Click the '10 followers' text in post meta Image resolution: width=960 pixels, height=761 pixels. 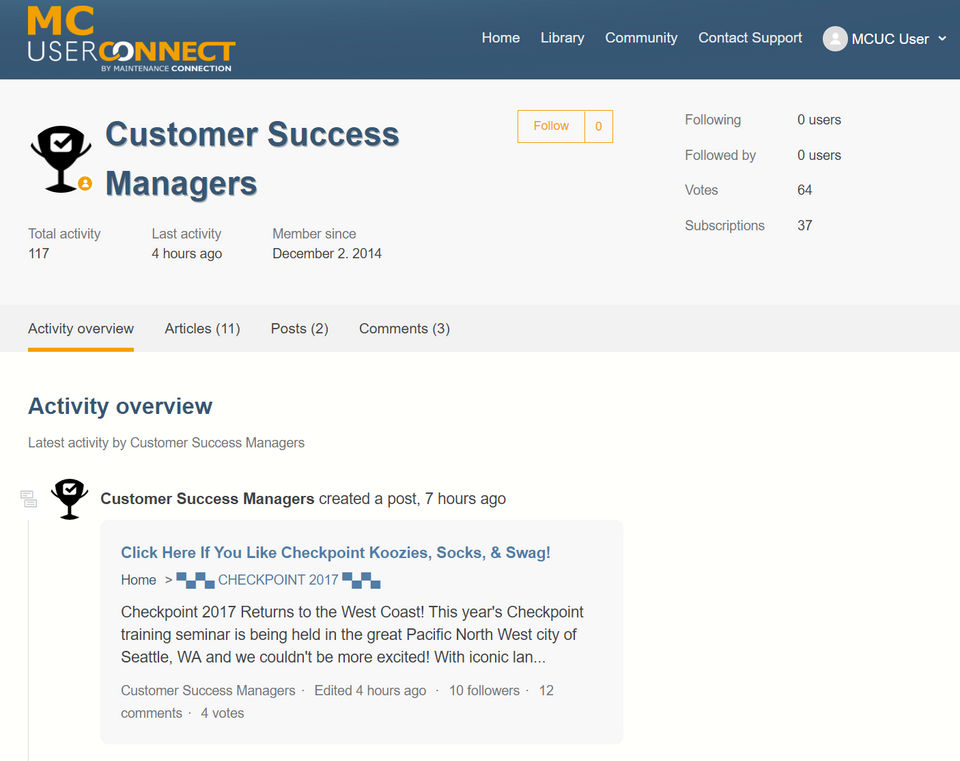[484, 691]
